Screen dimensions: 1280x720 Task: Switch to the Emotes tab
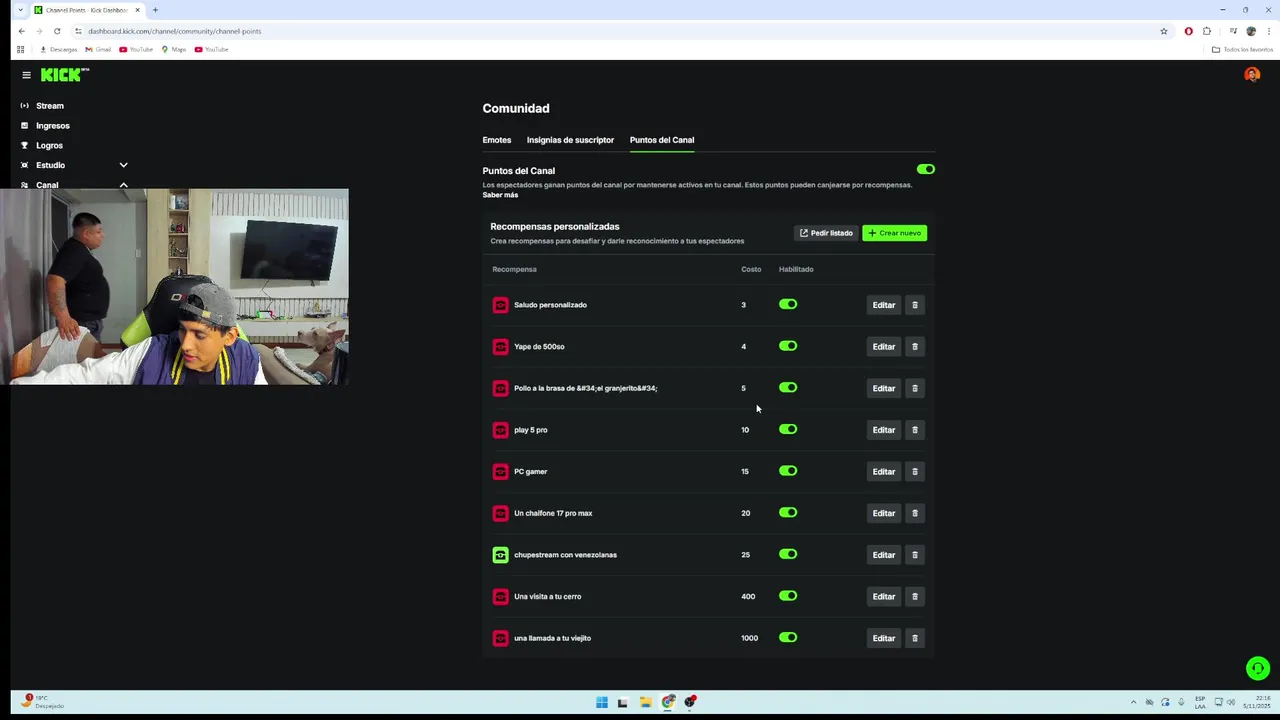497,140
